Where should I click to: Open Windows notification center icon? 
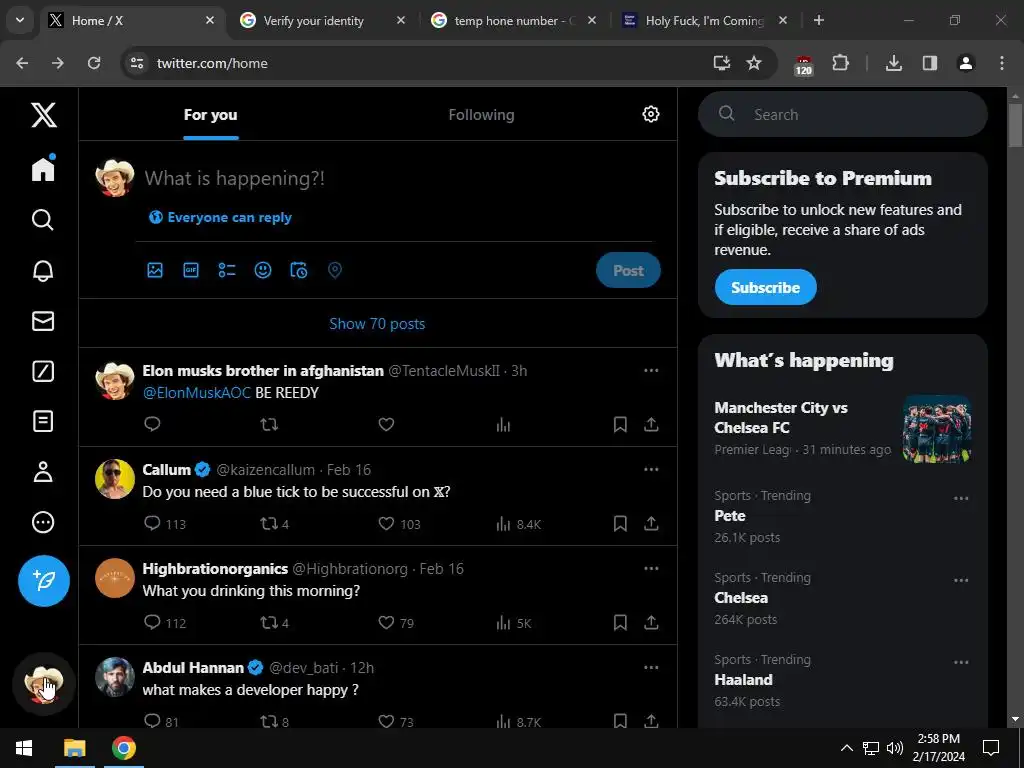point(991,748)
